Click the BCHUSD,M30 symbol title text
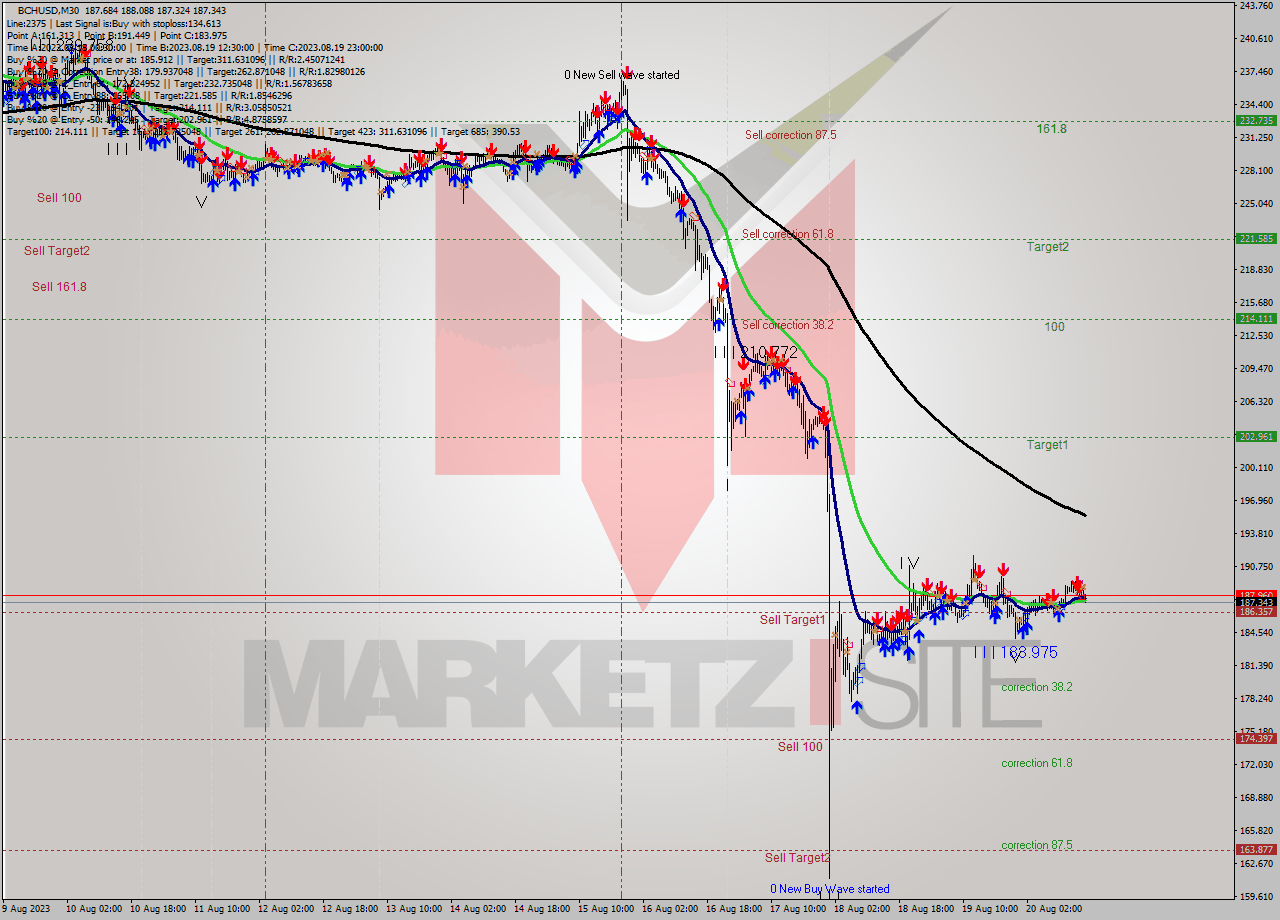1280x920 pixels. coord(46,10)
